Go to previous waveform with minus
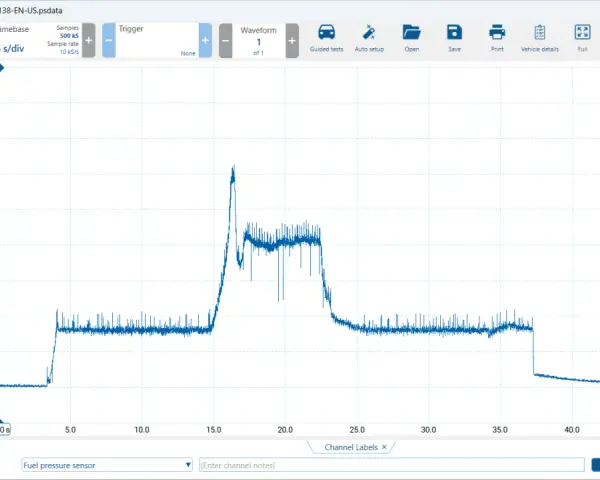 [x=225, y=41]
